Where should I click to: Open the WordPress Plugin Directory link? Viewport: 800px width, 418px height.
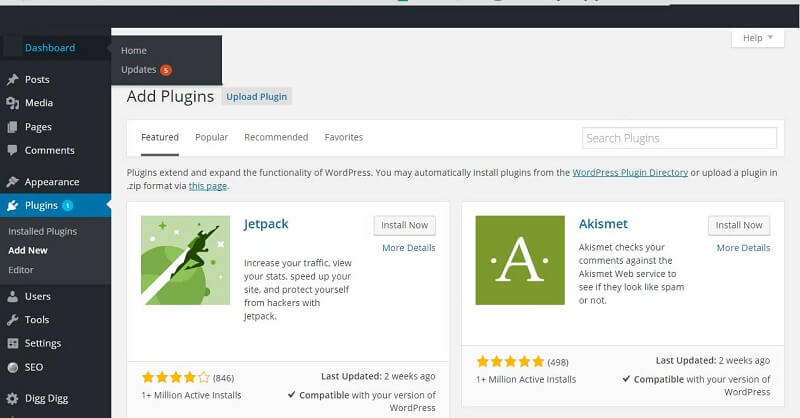(630, 173)
